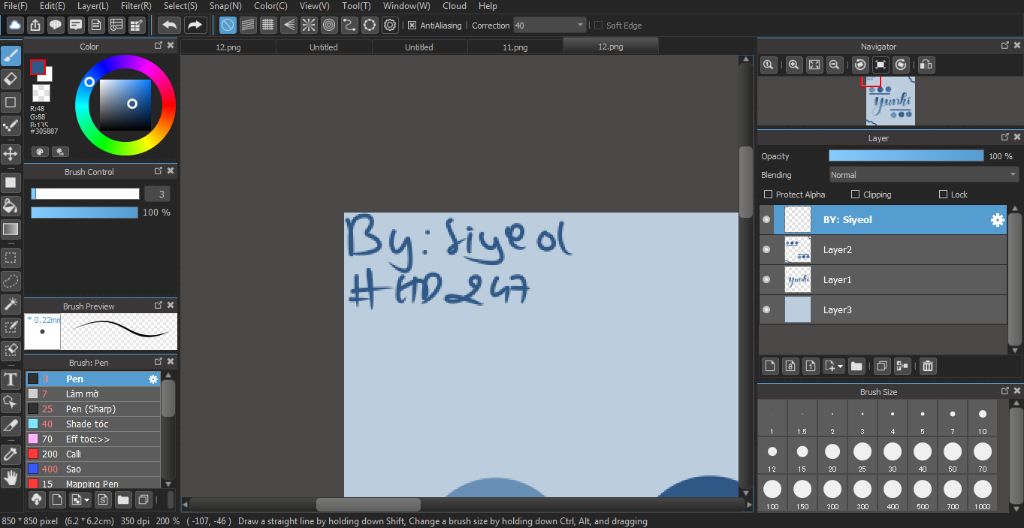Switch to the first Untitled tab

click(x=323, y=47)
